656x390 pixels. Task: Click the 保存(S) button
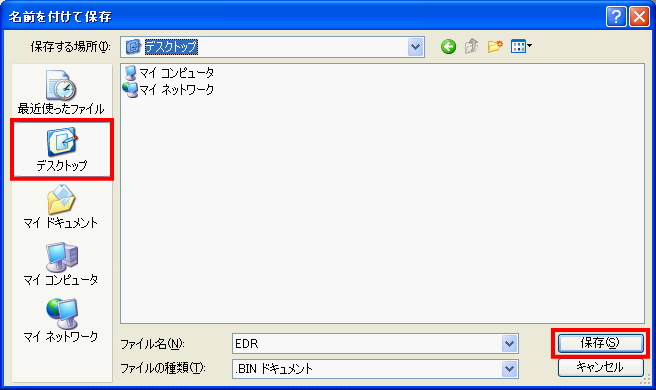tap(600, 343)
